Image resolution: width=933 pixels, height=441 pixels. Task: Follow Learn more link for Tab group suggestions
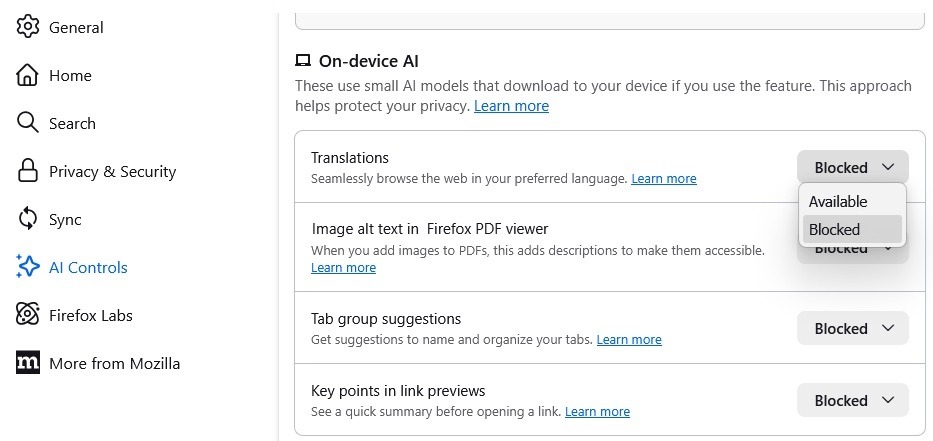(x=629, y=340)
